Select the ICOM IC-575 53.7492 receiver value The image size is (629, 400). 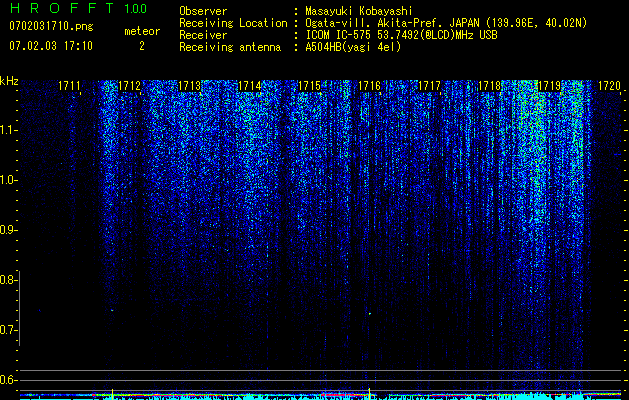click(x=401, y=35)
